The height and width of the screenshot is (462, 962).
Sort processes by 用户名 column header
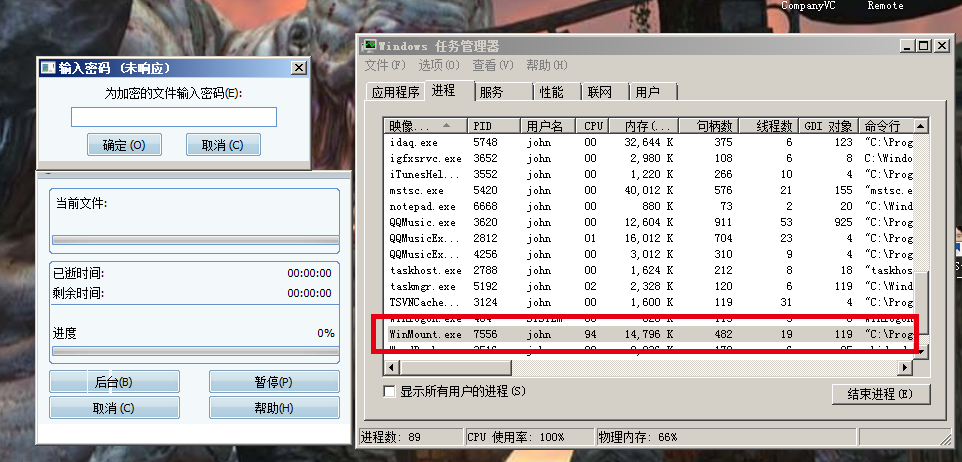tap(548, 126)
